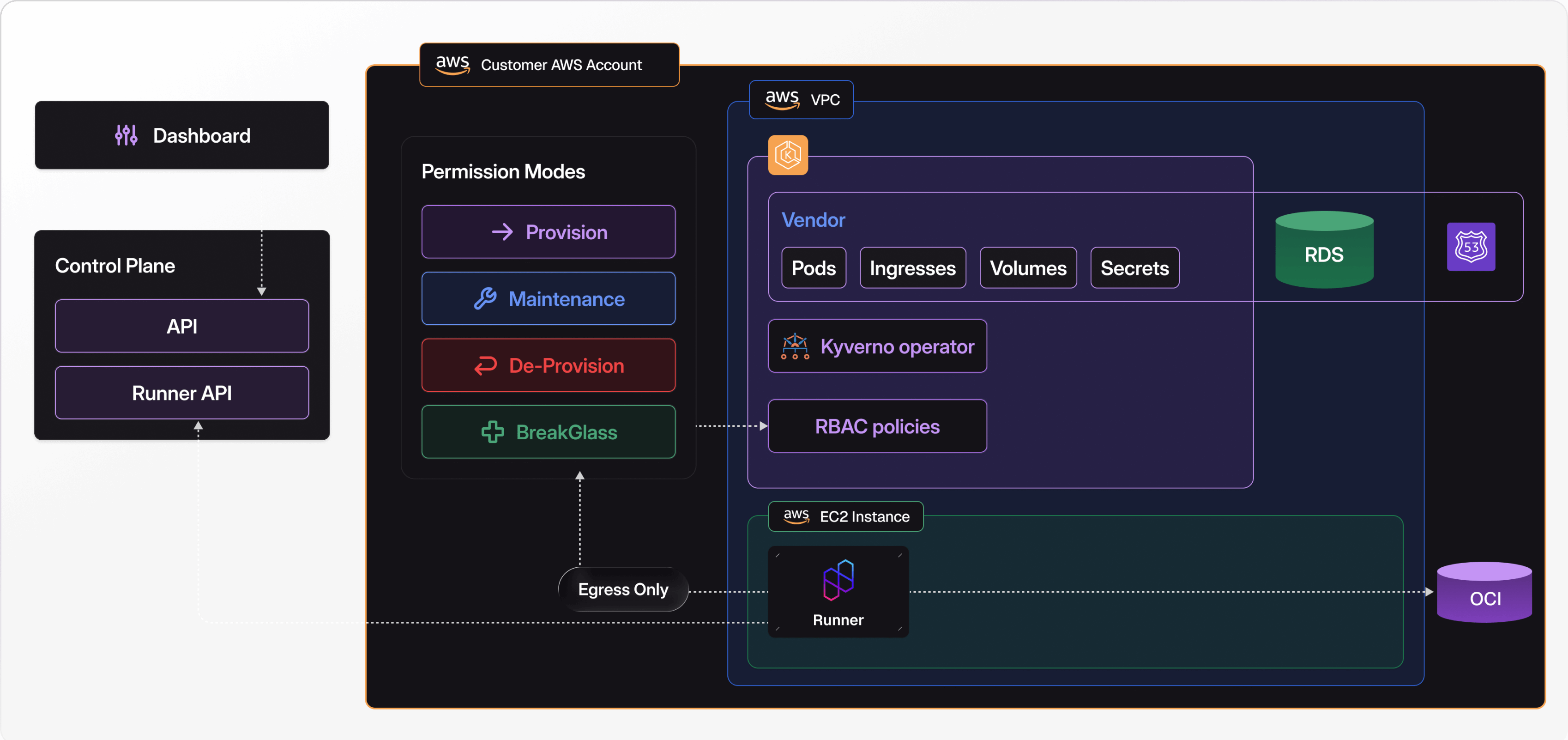The height and width of the screenshot is (740, 1568).
Task: Click the purple Route 53 icon
Action: (1471, 247)
